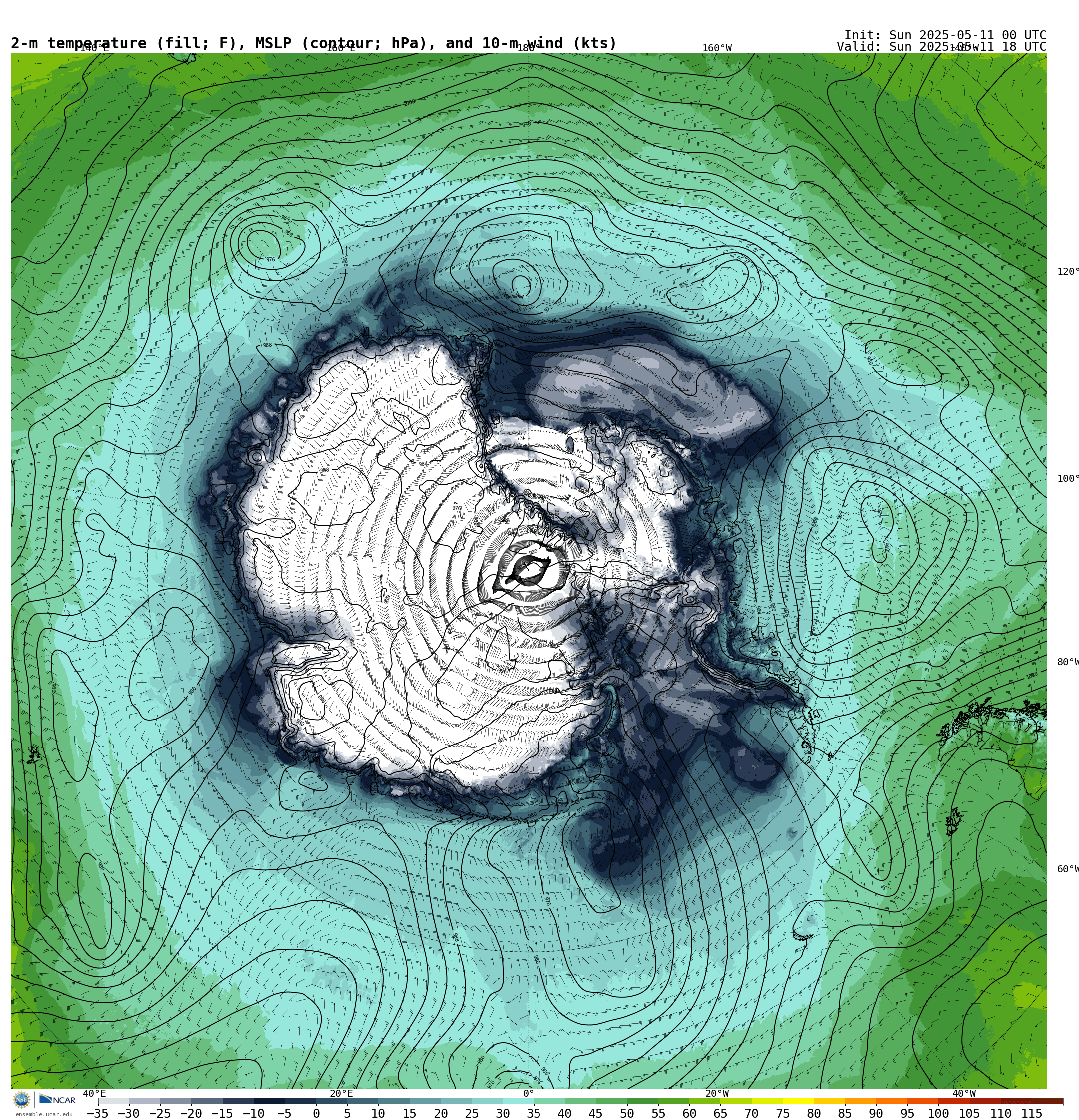1079x1120 pixels.
Task: Select the colorbar swatch between -10 and -5
Action: tap(269, 1101)
